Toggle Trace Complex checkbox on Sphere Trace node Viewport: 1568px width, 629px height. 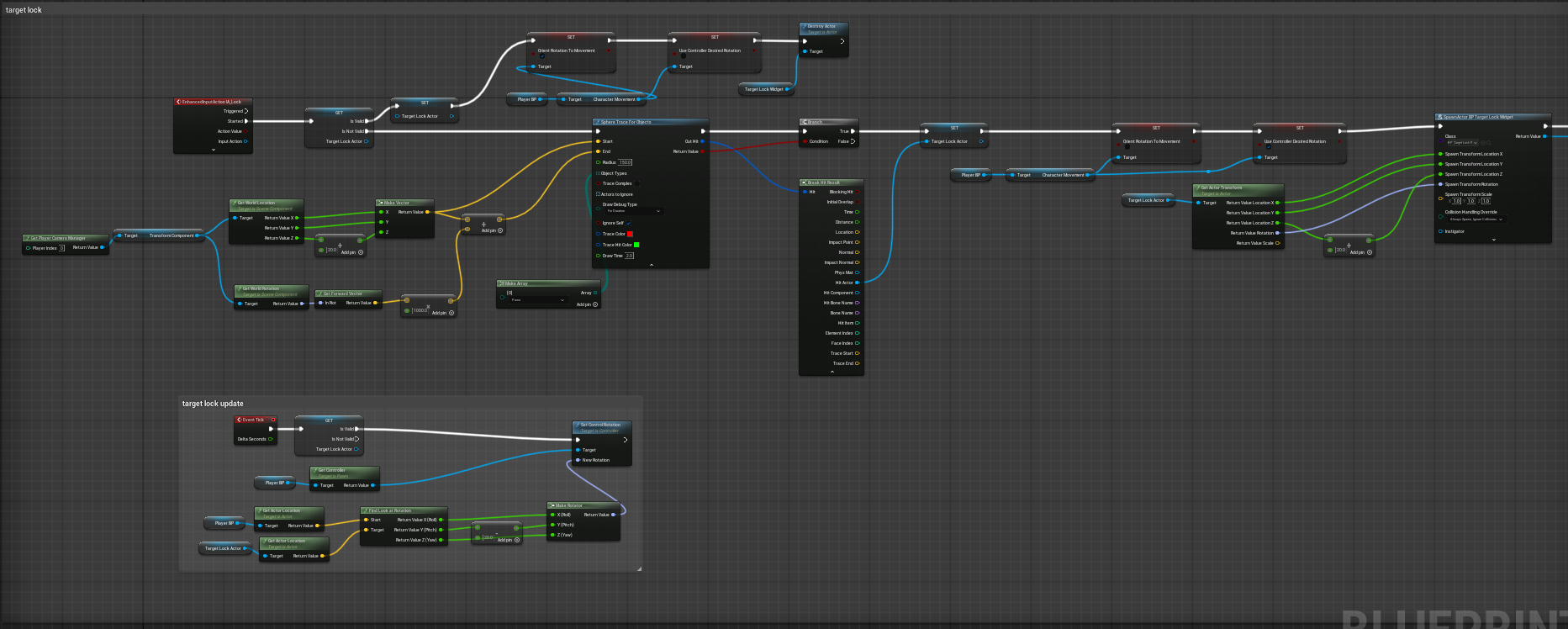tap(636, 183)
